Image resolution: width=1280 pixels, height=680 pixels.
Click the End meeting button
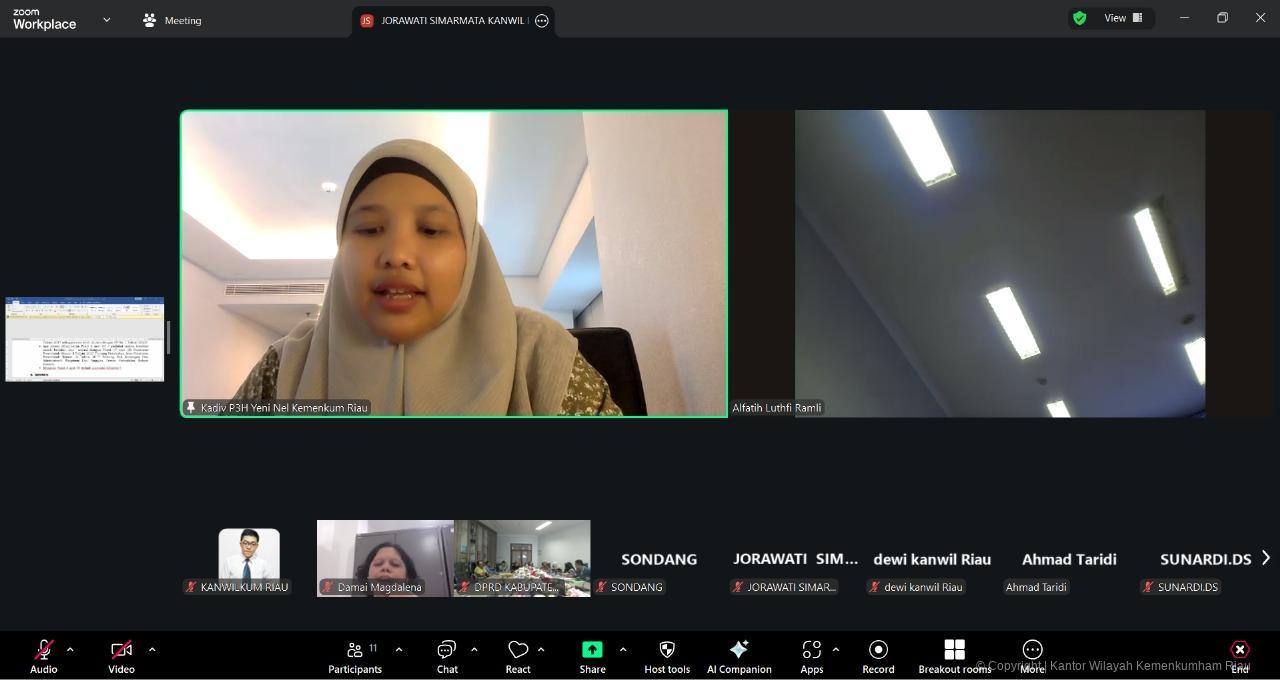pos(1240,655)
